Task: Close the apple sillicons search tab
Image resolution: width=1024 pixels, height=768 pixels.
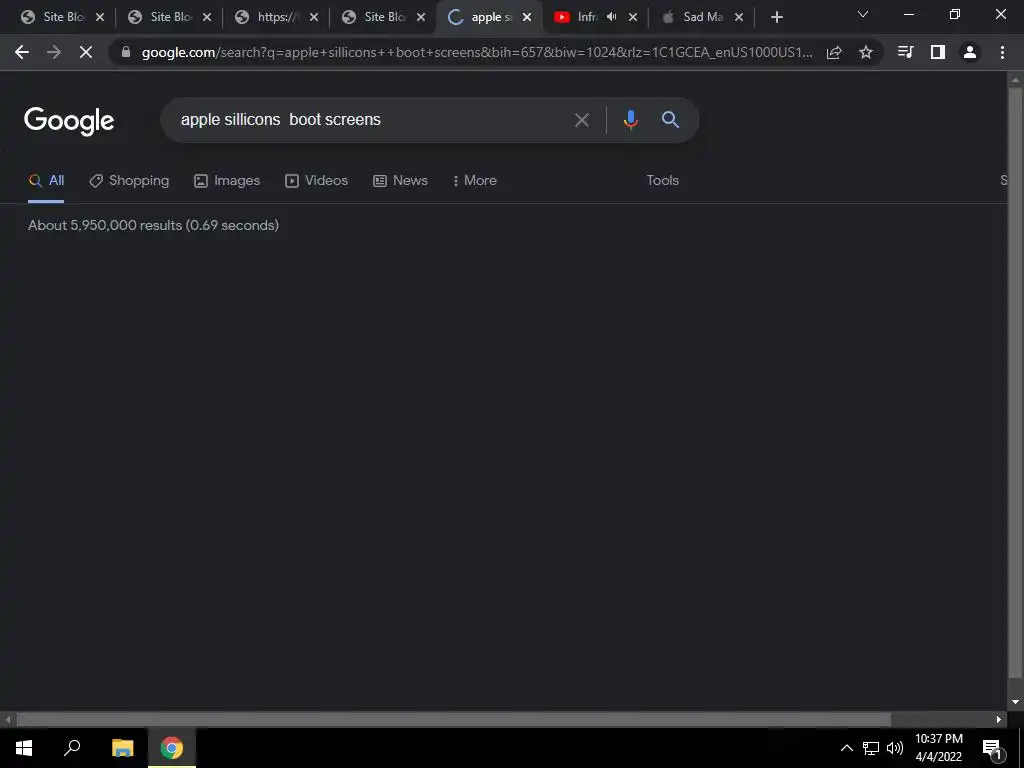Action: [x=527, y=18]
